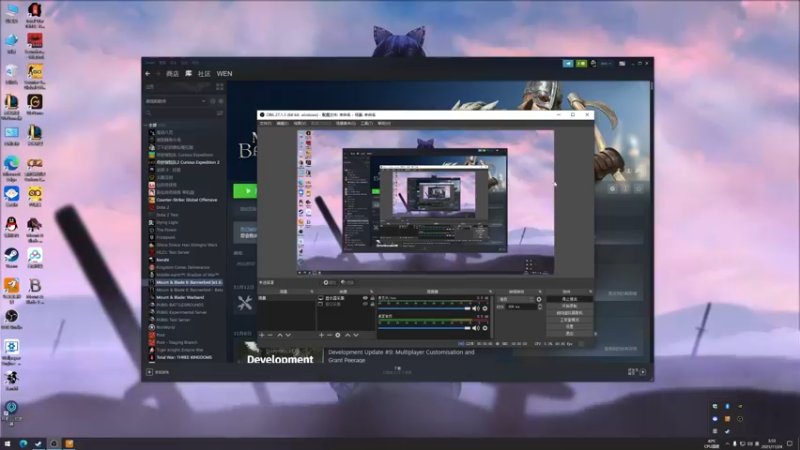
Task: Go back with Steam's left arrow
Action: pos(148,74)
